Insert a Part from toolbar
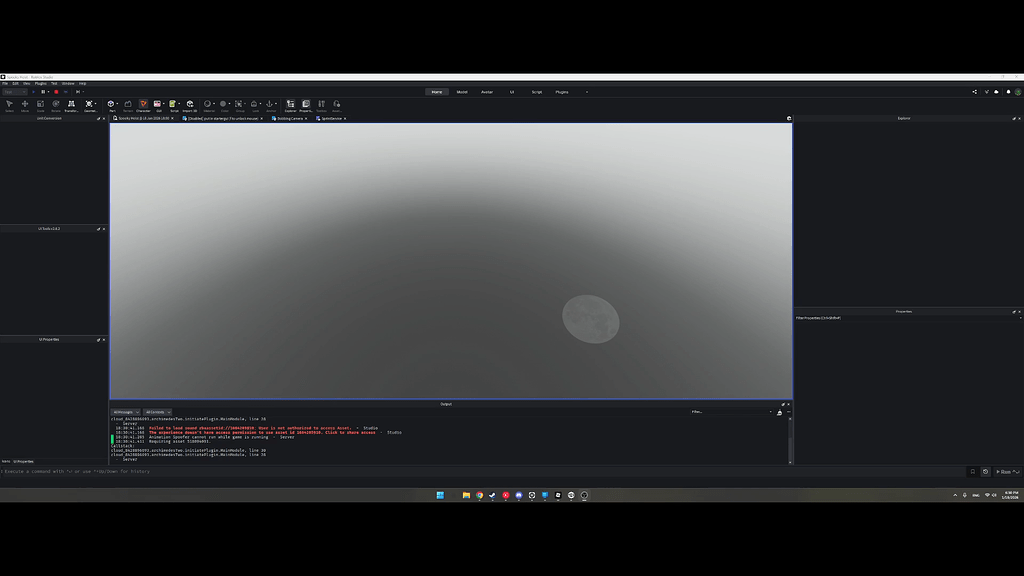Image resolution: width=1024 pixels, height=576 pixels. coord(111,105)
